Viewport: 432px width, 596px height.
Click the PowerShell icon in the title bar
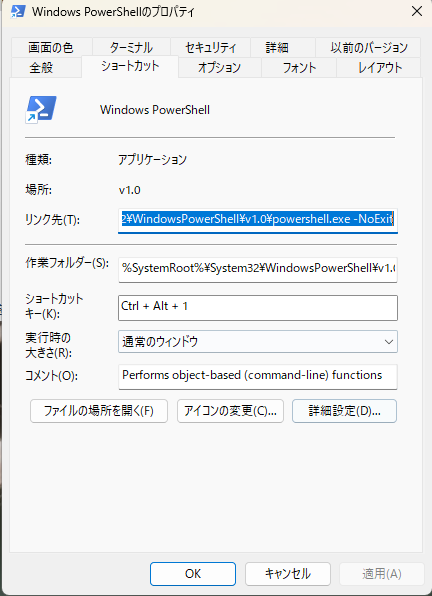18,11
